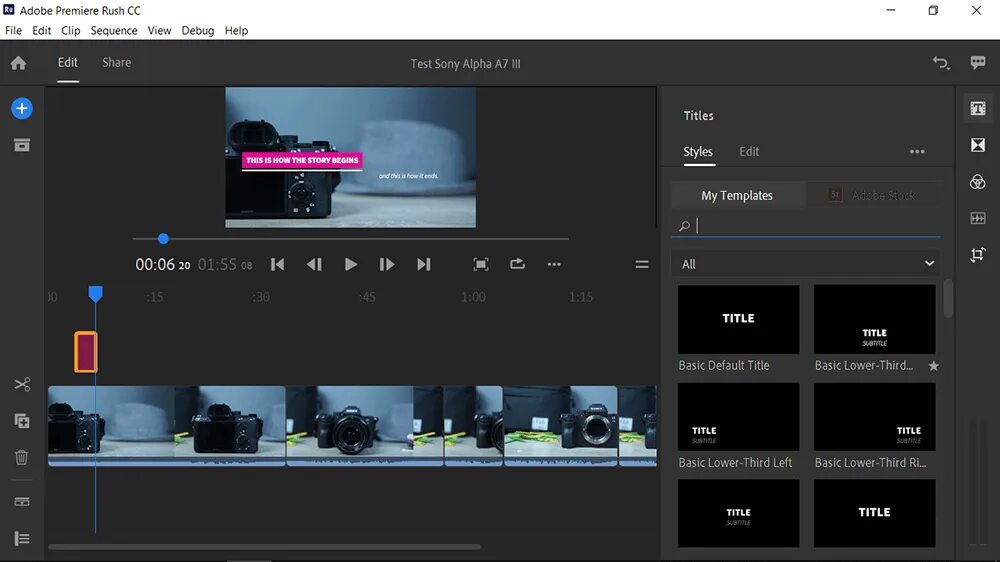
Task: Switch to the Share tab
Action: 117,63
